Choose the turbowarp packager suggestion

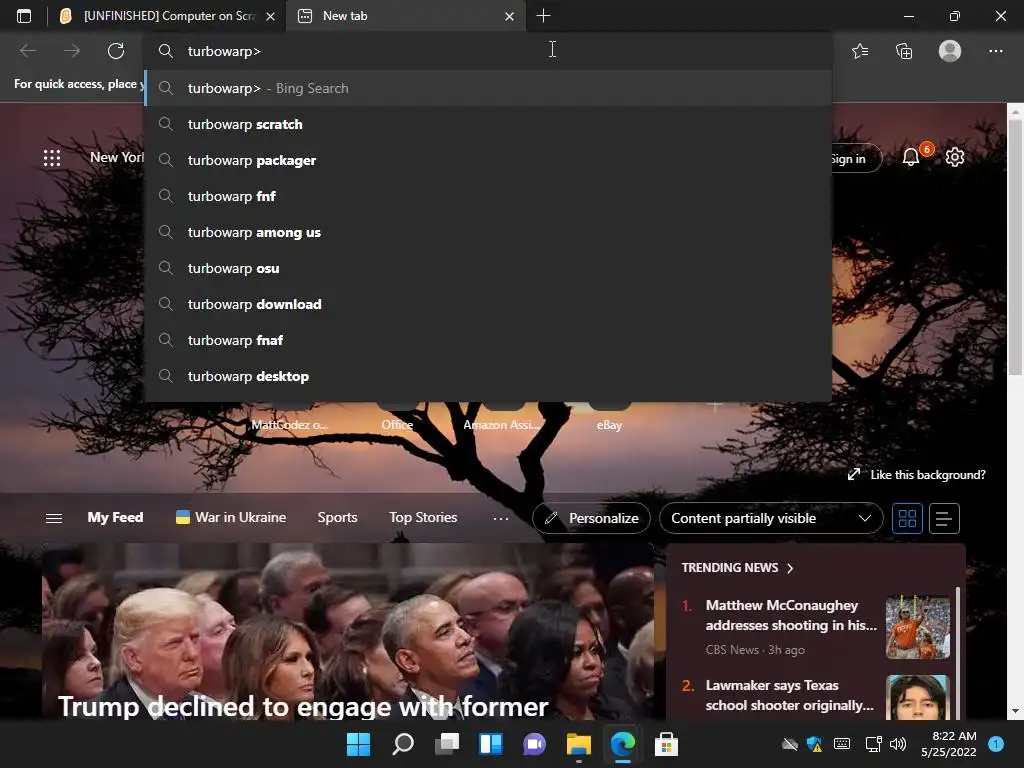(x=487, y=160)
